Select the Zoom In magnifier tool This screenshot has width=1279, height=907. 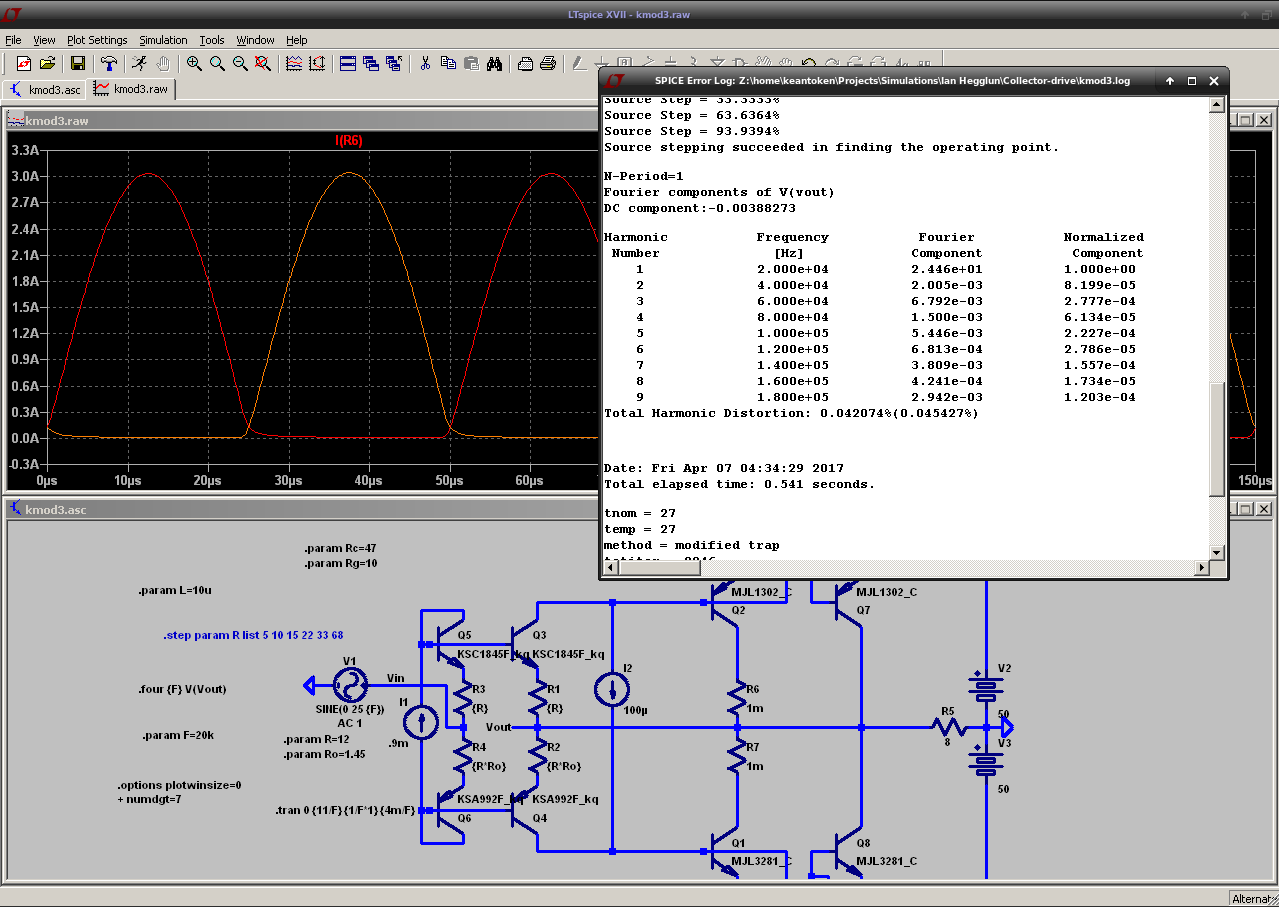point(194,63)
